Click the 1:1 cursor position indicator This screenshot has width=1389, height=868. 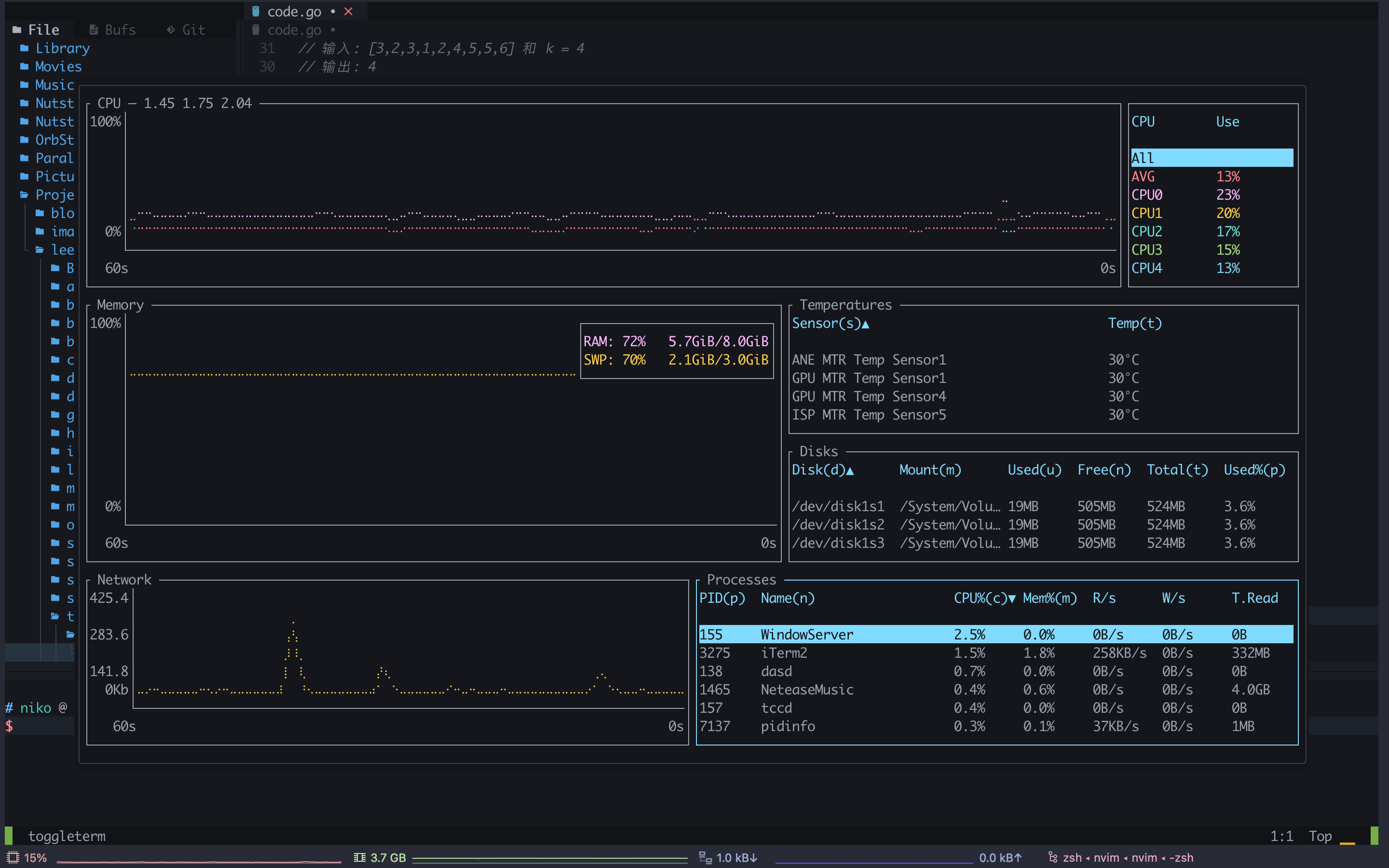click(x=1281, y=837)
